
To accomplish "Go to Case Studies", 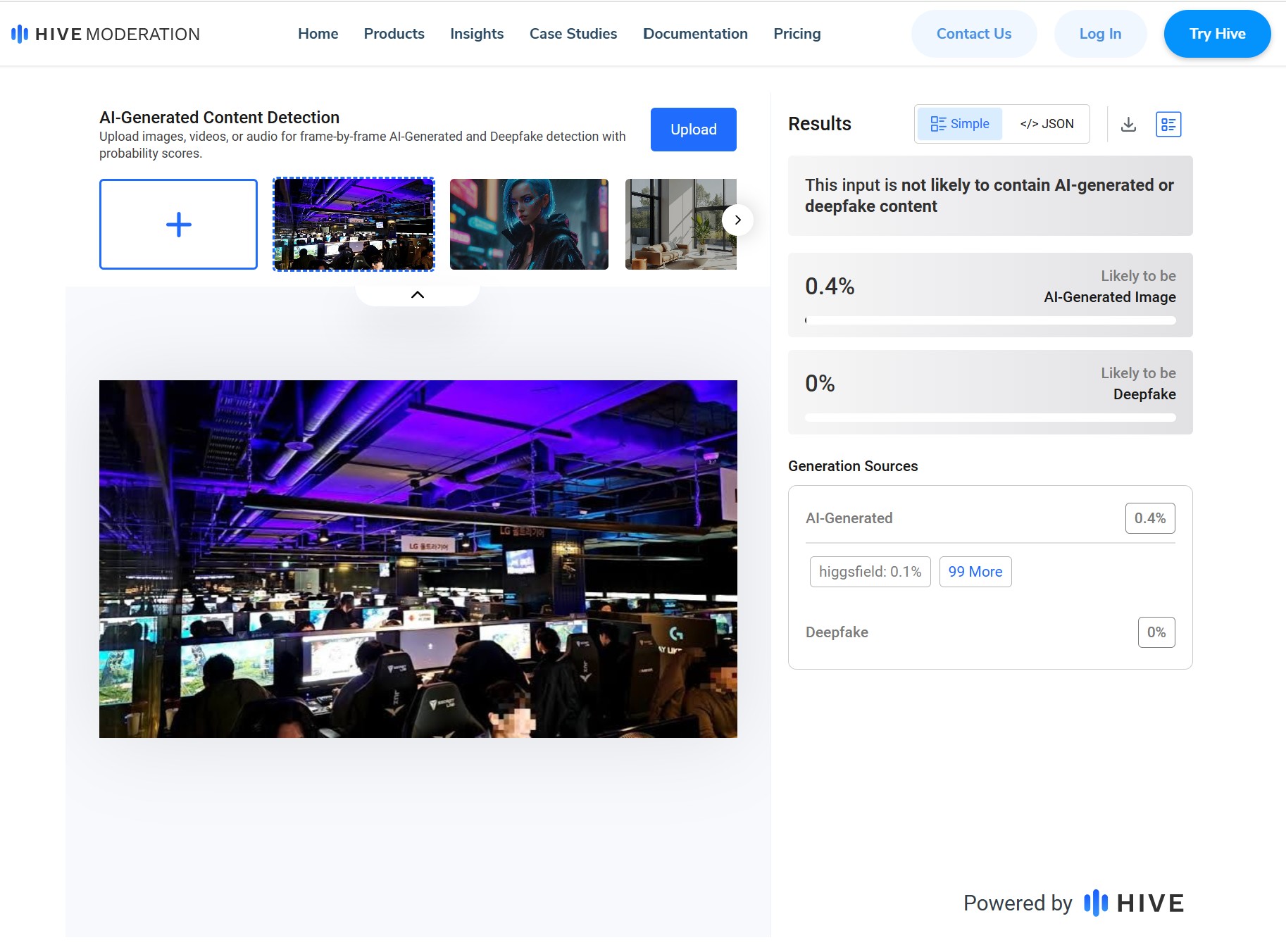I will 573,34.
